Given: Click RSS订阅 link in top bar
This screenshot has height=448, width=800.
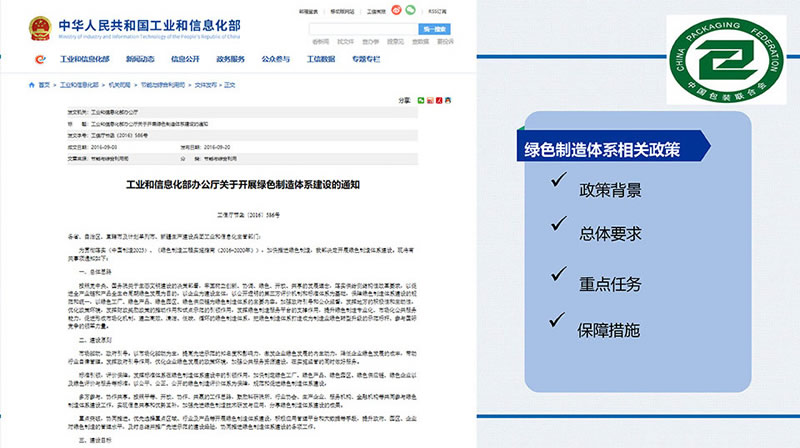Looking at the screenshot, I should click(x=437, y=11).
